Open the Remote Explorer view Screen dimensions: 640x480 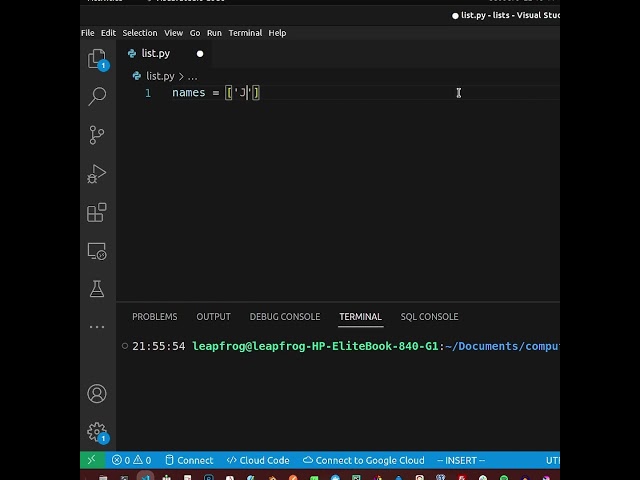[x=97, y=251]
